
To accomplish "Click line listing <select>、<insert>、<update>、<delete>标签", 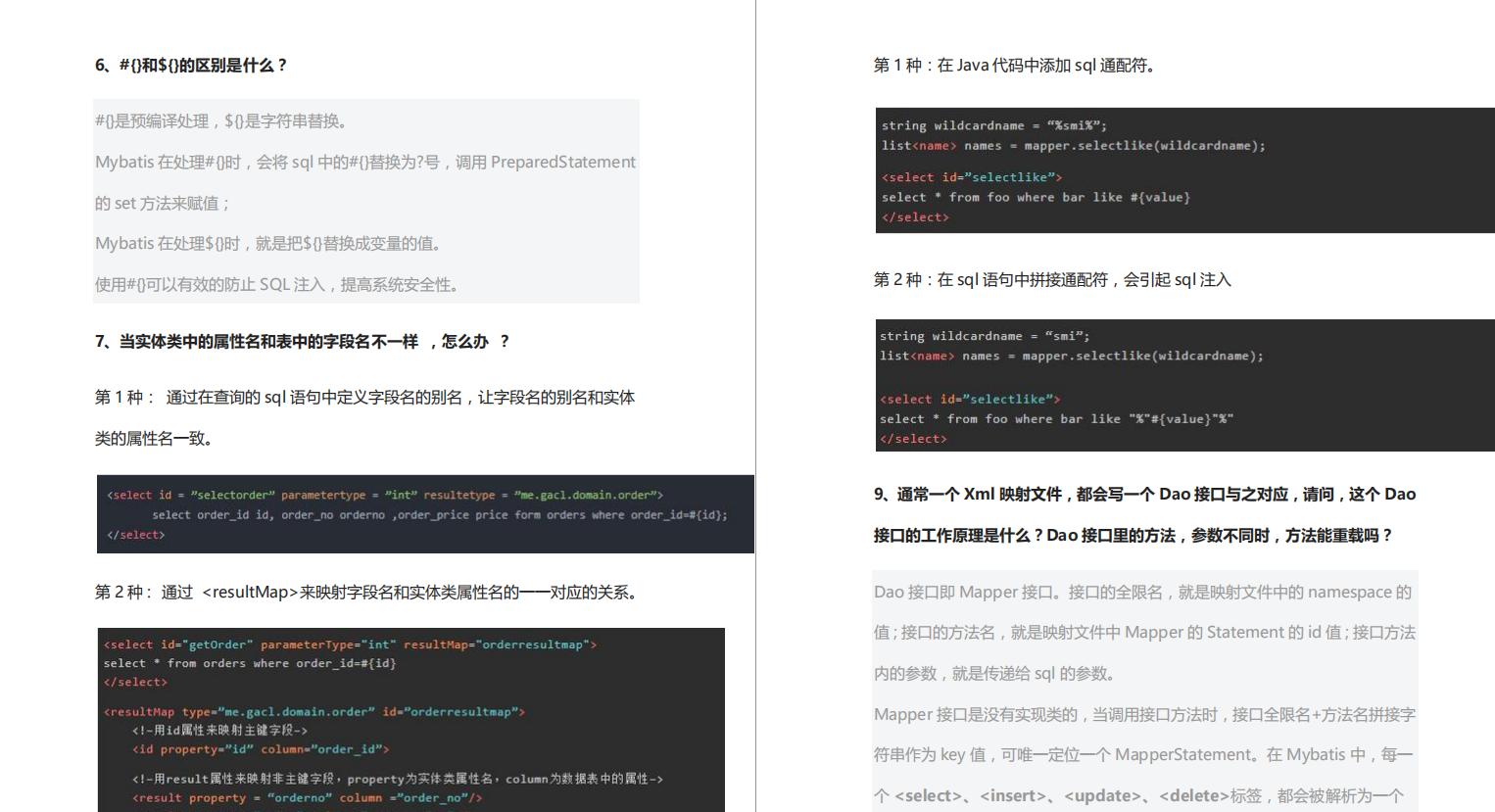I will point(1138,796).
